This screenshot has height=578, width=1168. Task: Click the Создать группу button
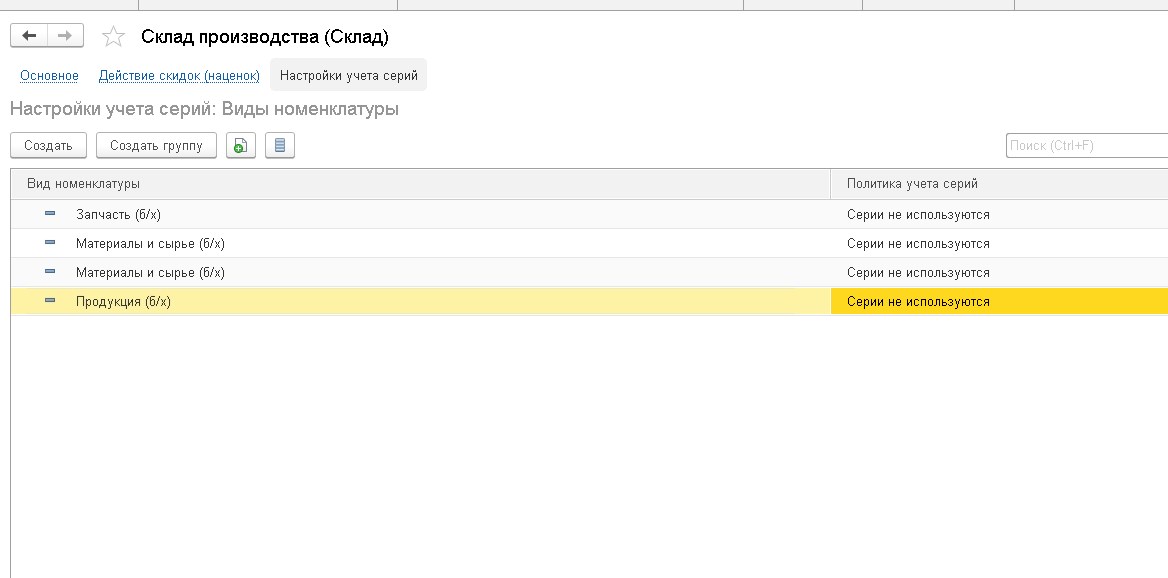(x=156, y=145)
